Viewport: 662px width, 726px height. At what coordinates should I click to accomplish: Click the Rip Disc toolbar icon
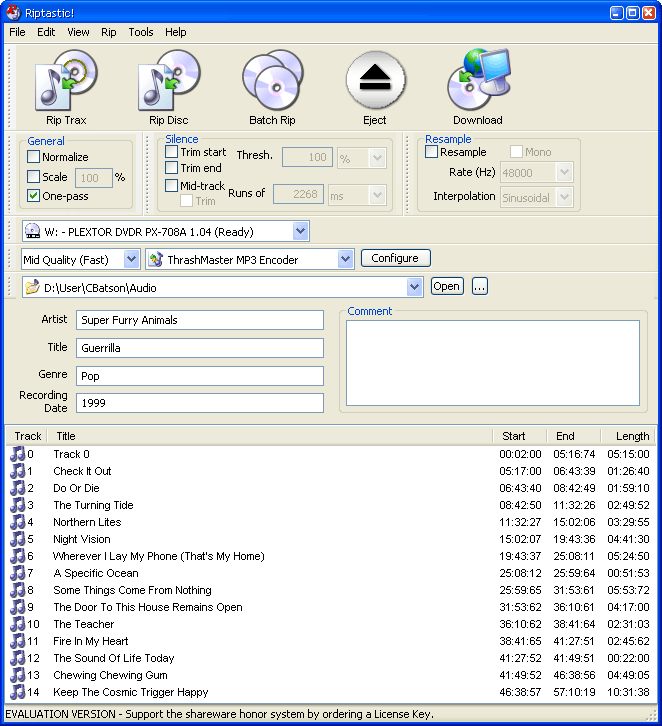169,80
